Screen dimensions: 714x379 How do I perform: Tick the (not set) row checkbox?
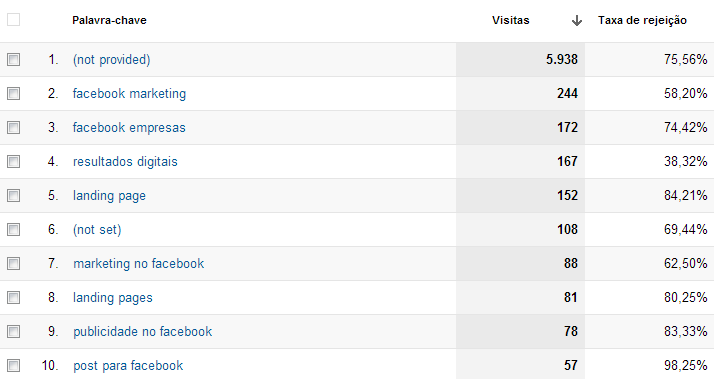pos(14,229)
